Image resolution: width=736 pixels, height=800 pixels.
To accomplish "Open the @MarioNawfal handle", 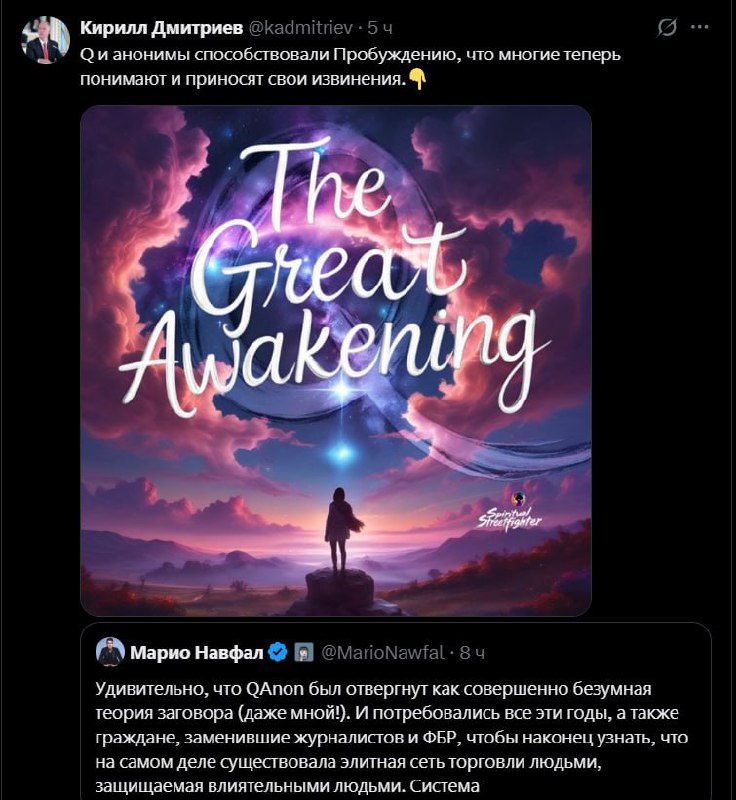I will tap(383, 653).
